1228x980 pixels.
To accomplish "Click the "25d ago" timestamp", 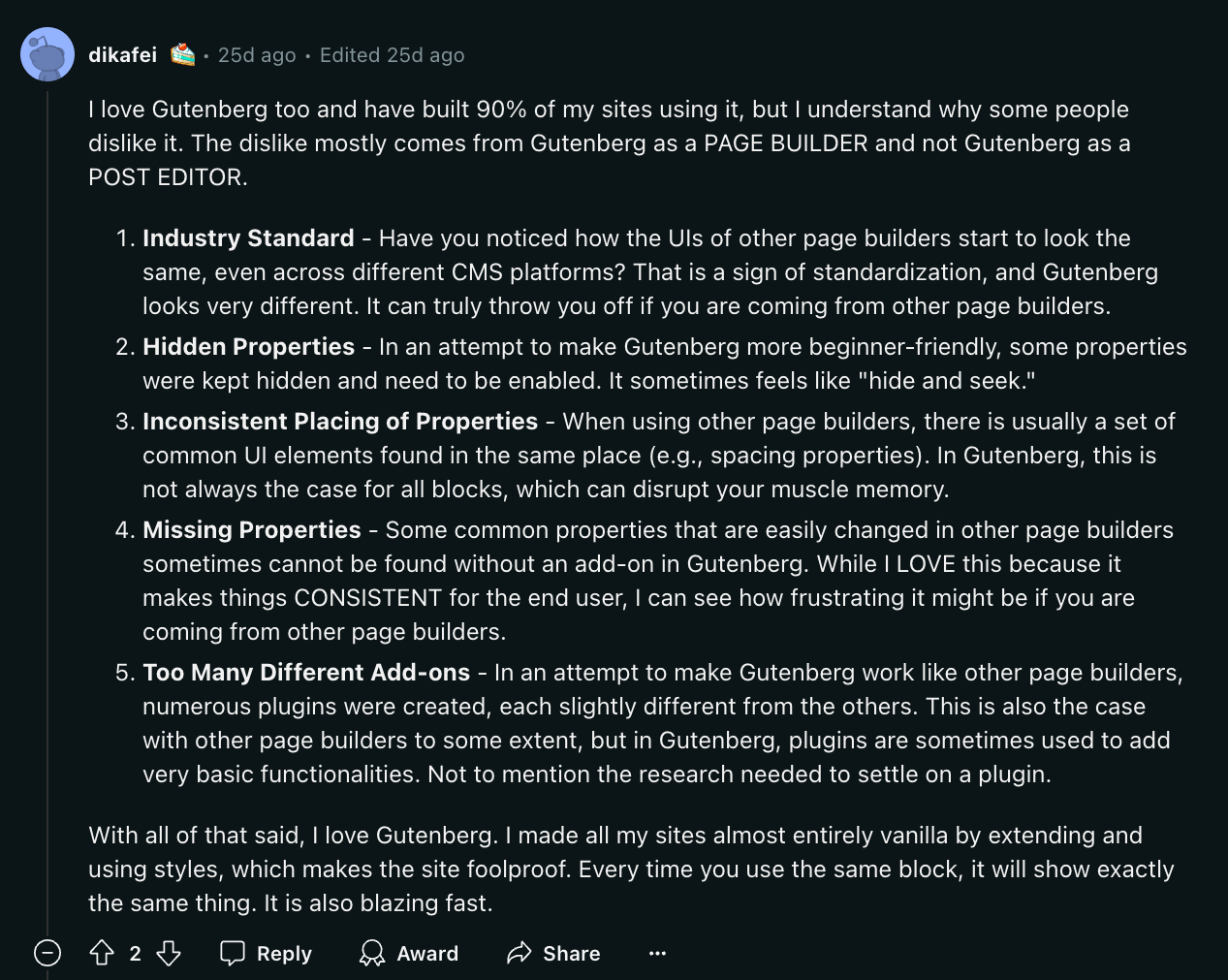I will coord(257,55).
